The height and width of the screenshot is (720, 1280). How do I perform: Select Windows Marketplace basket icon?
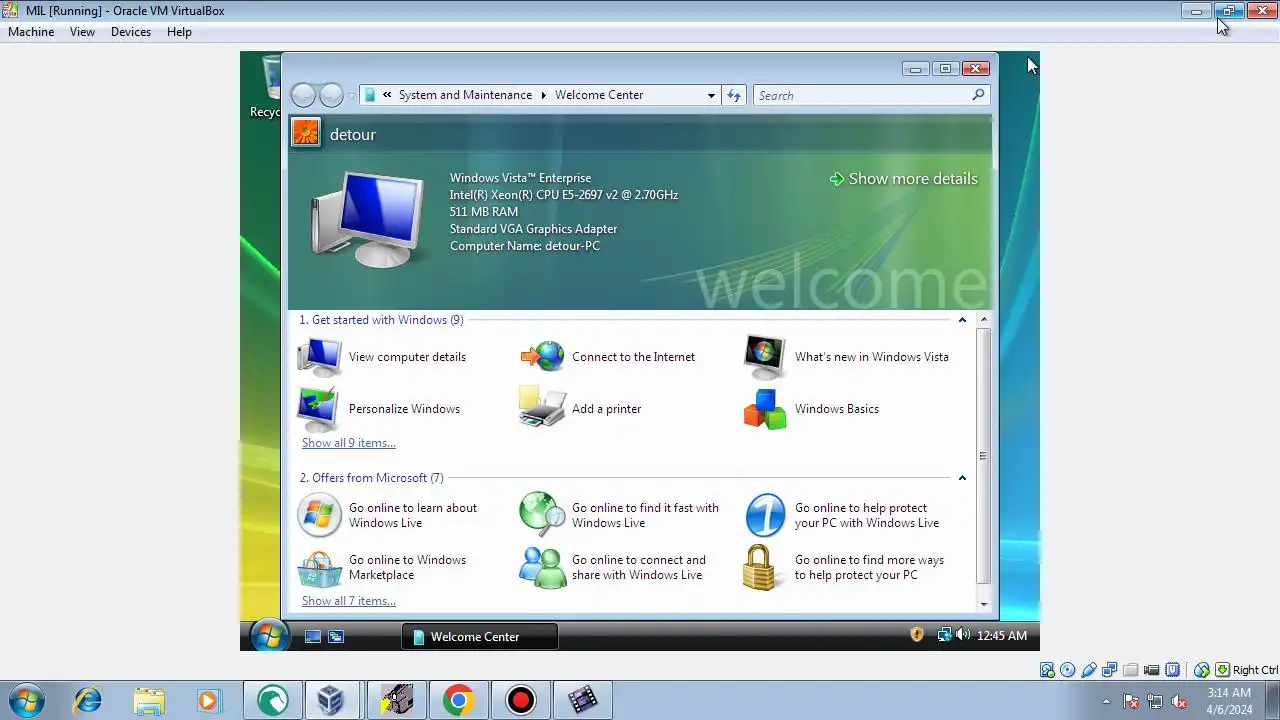(320, 568)
